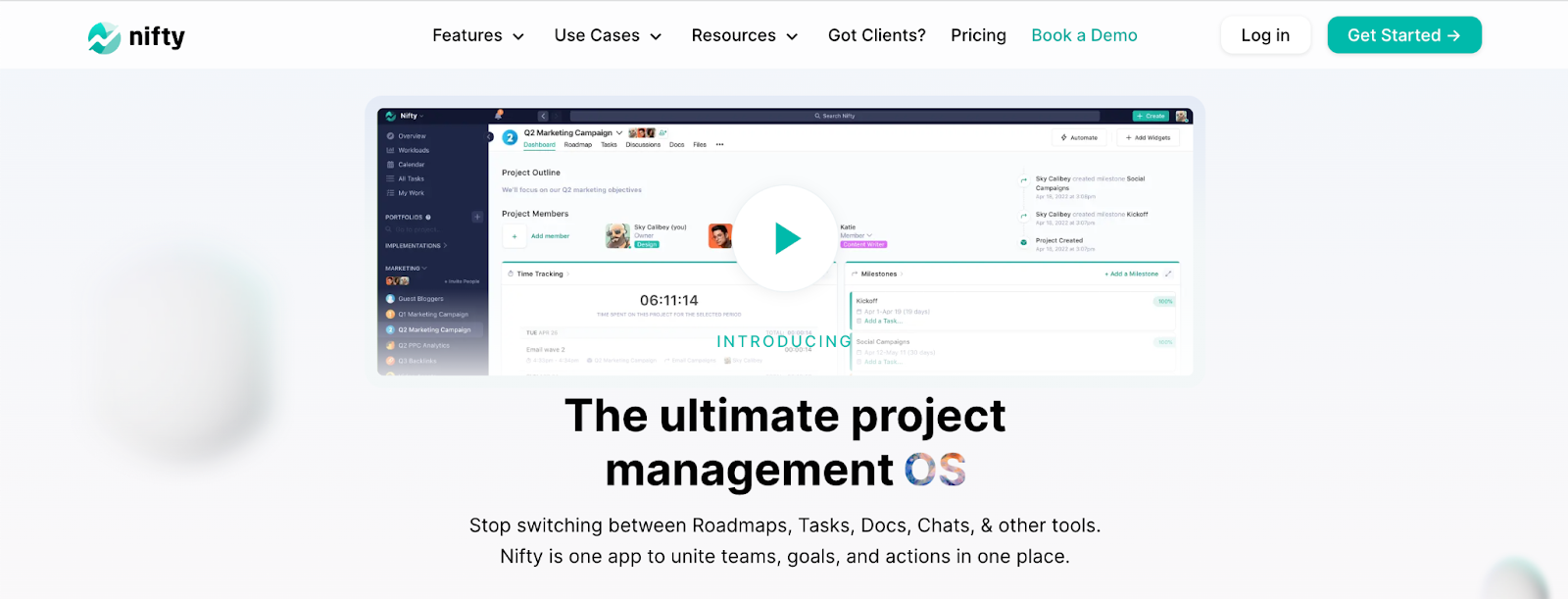Click the plus icon beside Portfolios
Image resolution: width=1568 pixels, height=599 pixels.
[x=477, y=217]
